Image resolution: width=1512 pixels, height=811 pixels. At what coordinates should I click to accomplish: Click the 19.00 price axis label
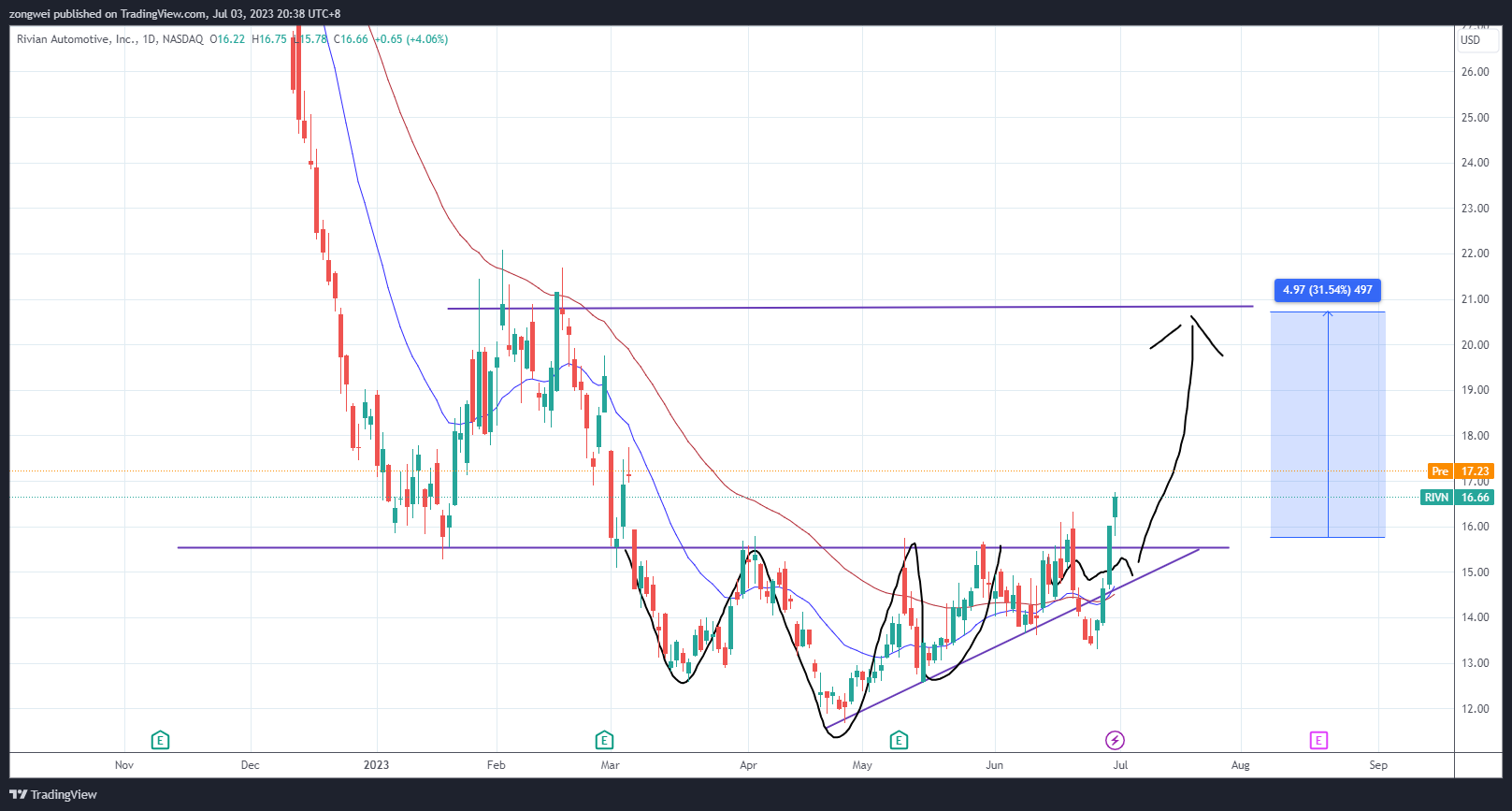point(1475,390)
